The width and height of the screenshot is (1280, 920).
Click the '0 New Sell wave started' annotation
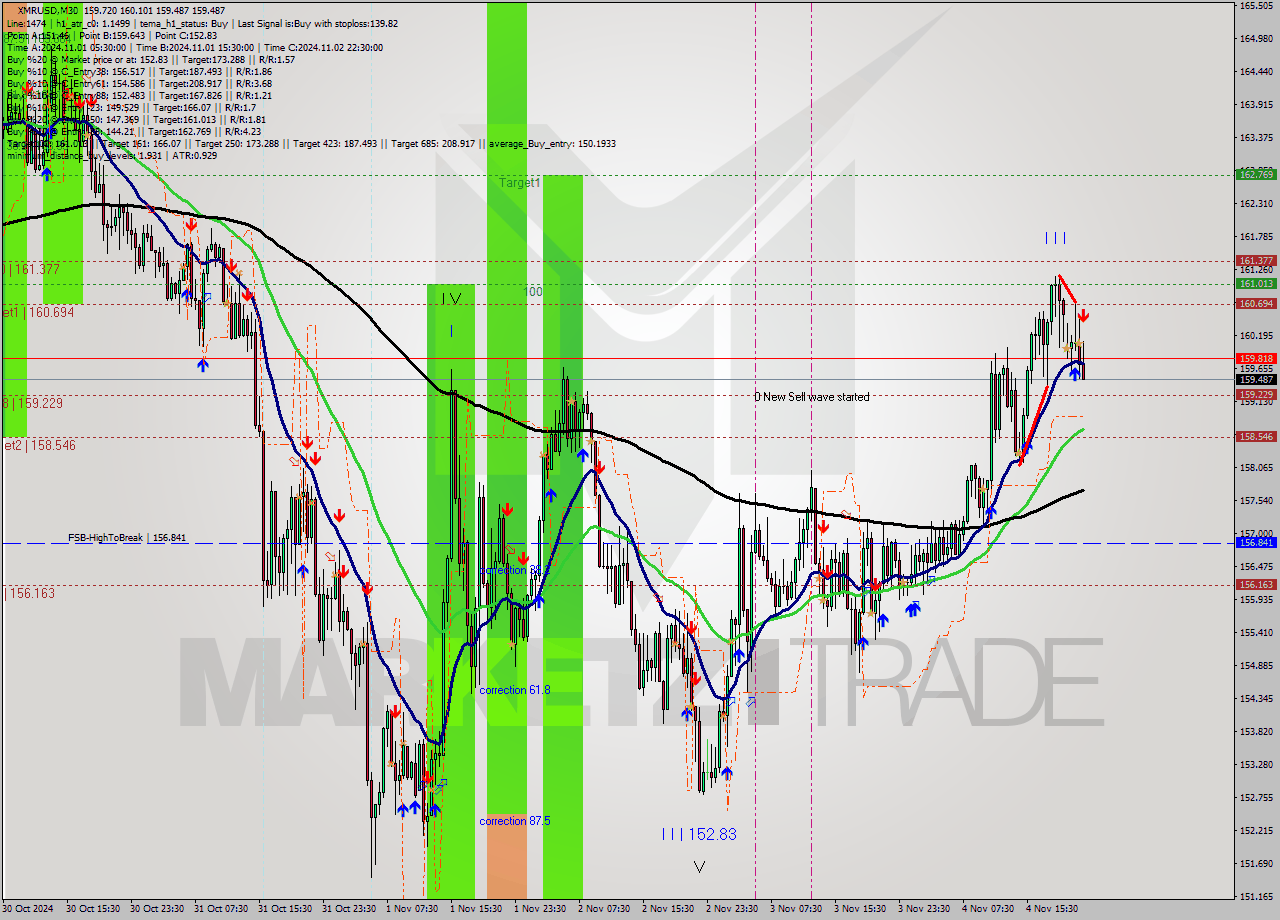click(812, 397)
